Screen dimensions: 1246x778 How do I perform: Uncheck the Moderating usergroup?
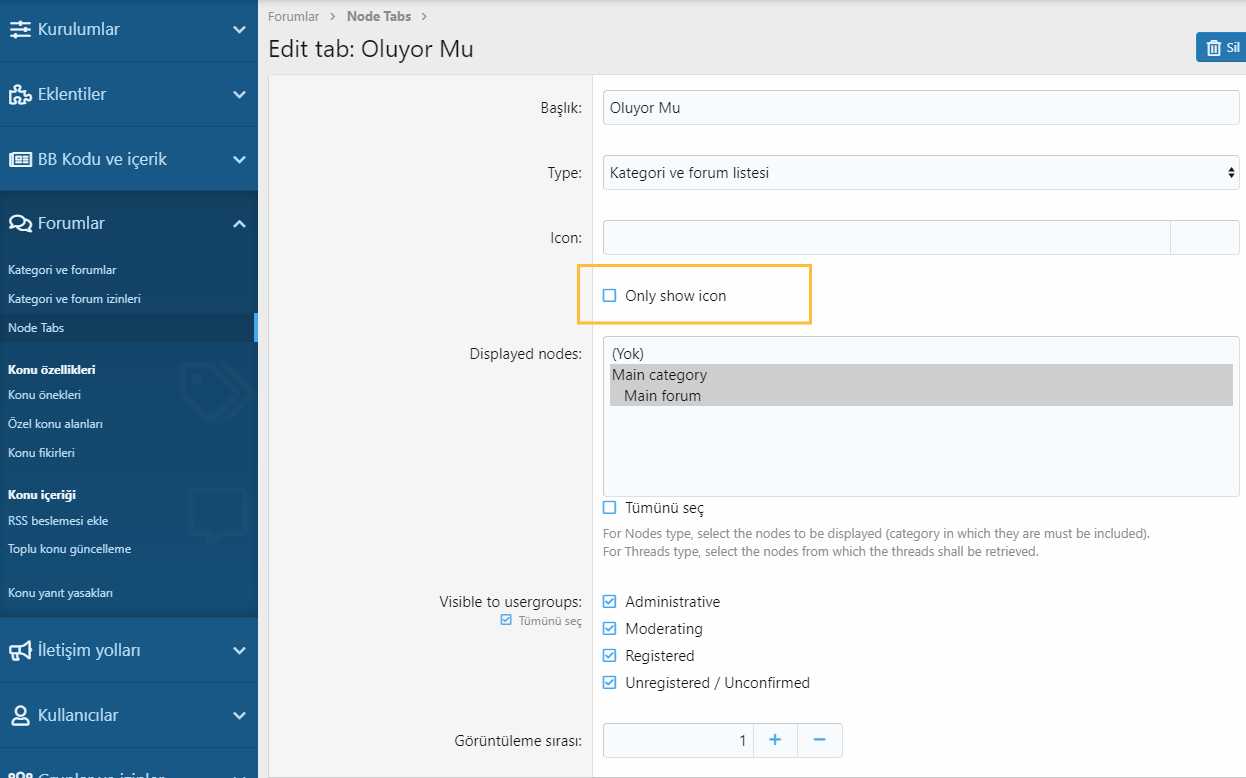pos(610,629)
